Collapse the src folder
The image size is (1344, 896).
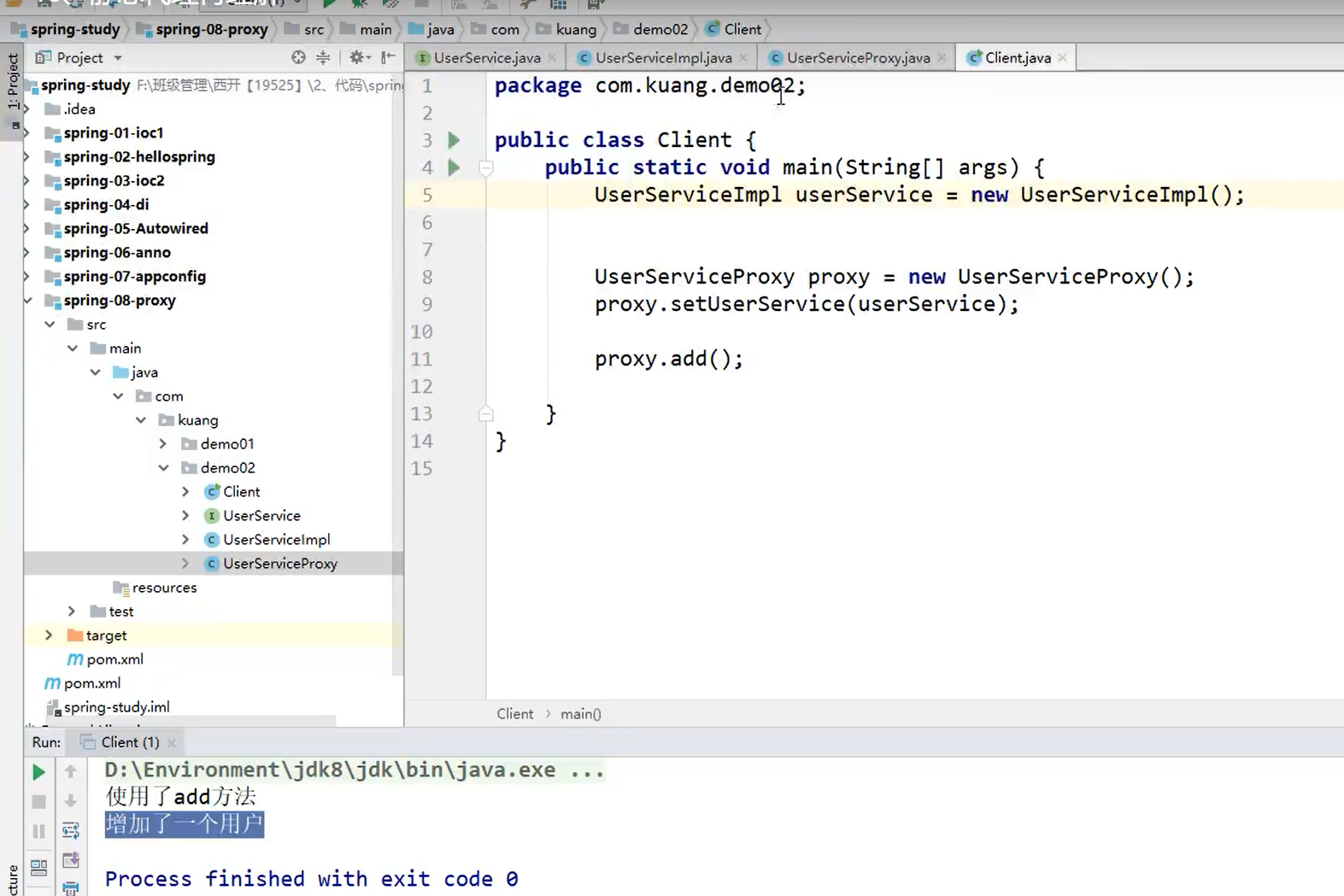click(x=50, y=325)
